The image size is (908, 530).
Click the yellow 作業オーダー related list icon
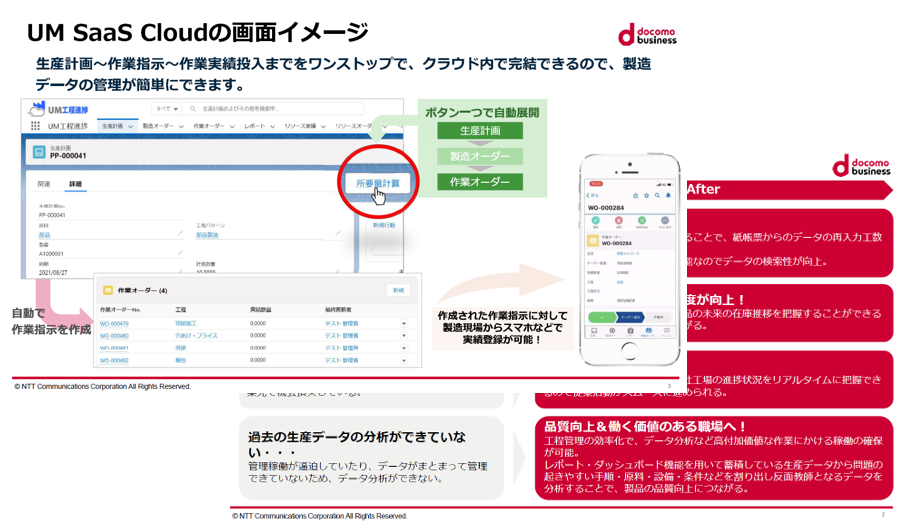108,290
